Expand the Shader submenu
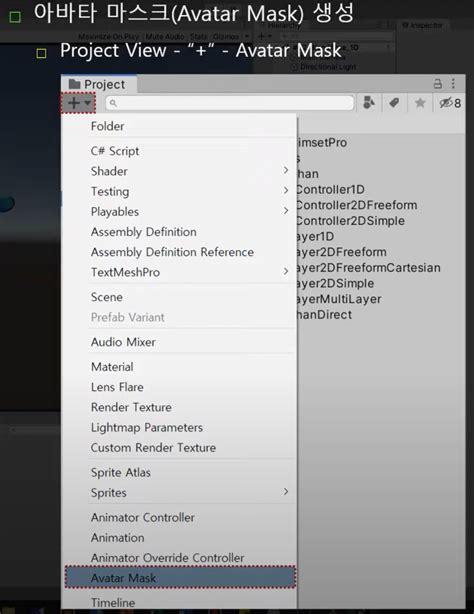 click(x=180, y=171)
